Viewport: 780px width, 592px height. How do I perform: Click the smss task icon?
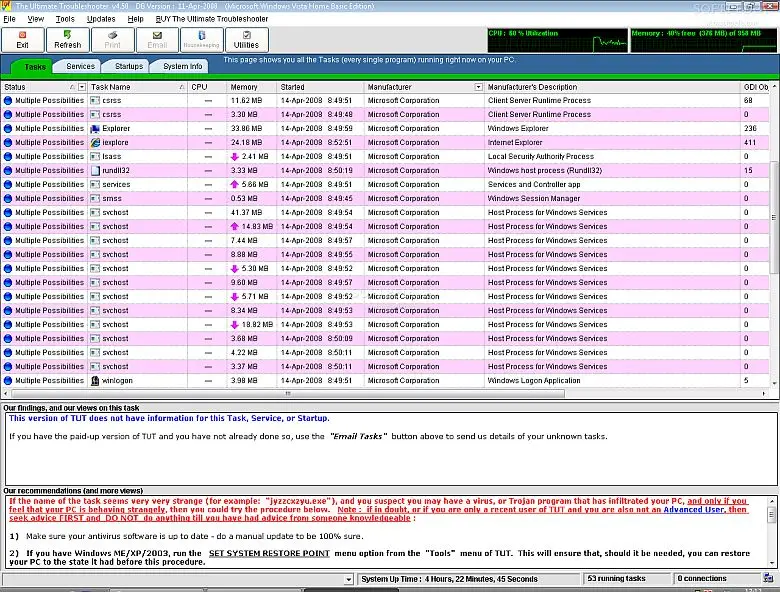pos(95,198)
